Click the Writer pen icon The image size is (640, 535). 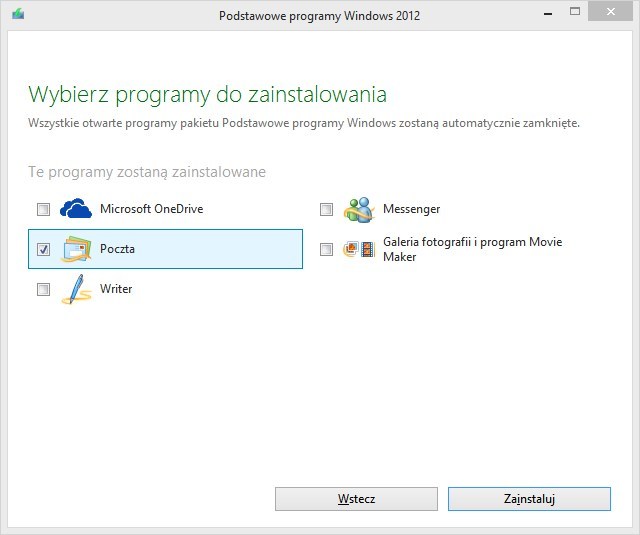(x=76, y=289)
